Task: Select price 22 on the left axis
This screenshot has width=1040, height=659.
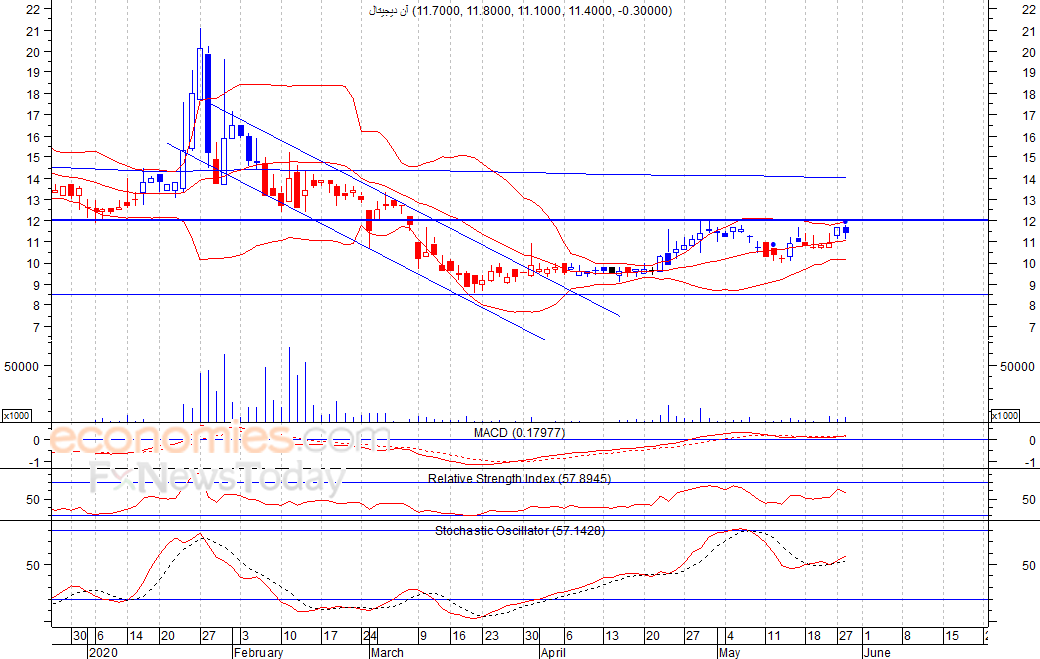Action: click(33, 9)
